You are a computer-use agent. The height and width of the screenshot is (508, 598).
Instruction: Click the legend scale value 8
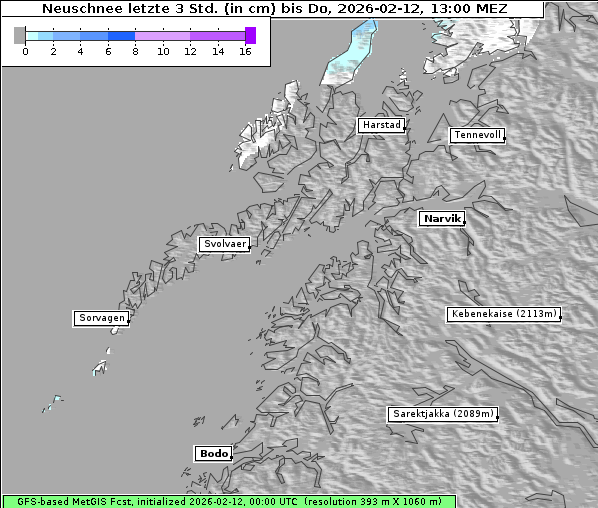pyautogui.click(x=135, y=51)
